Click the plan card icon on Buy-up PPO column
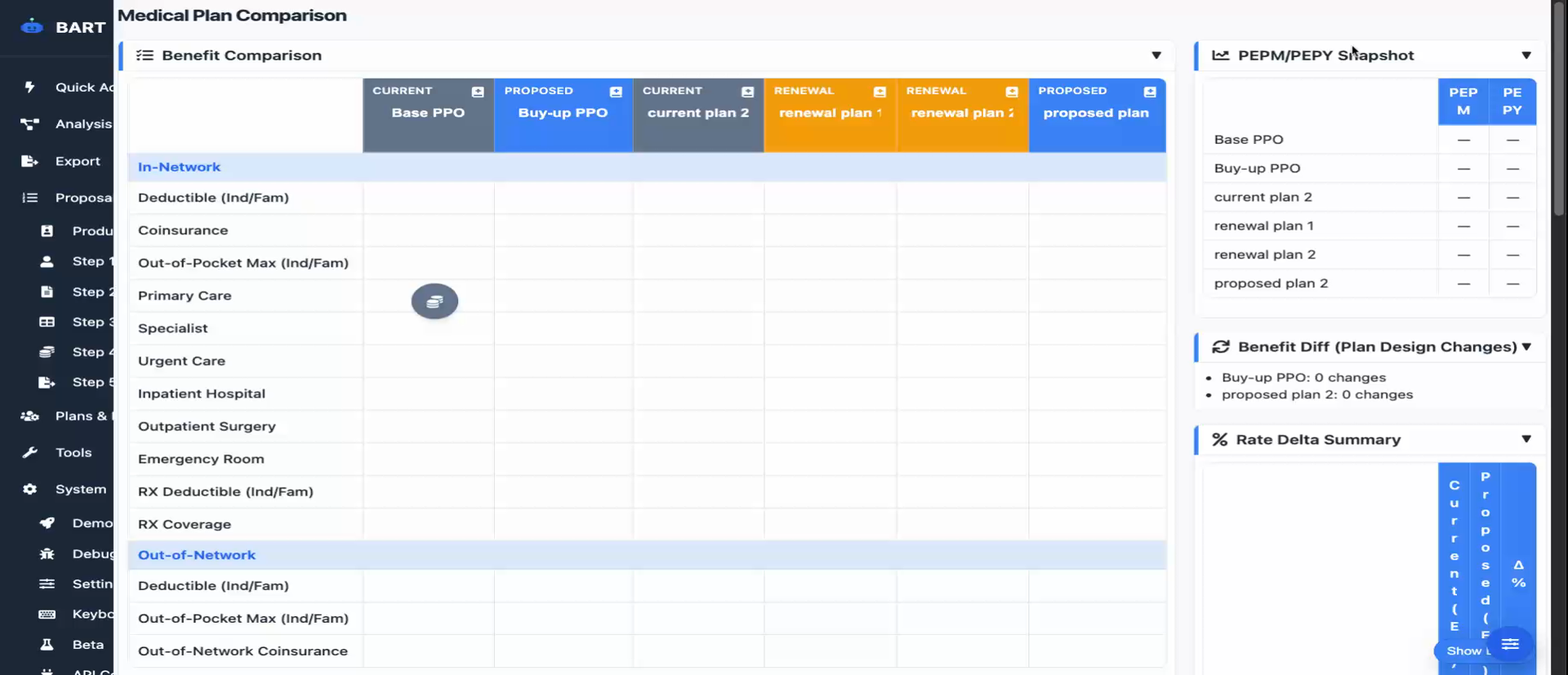This screenshot has height=675, width=1568. point(616,92)
